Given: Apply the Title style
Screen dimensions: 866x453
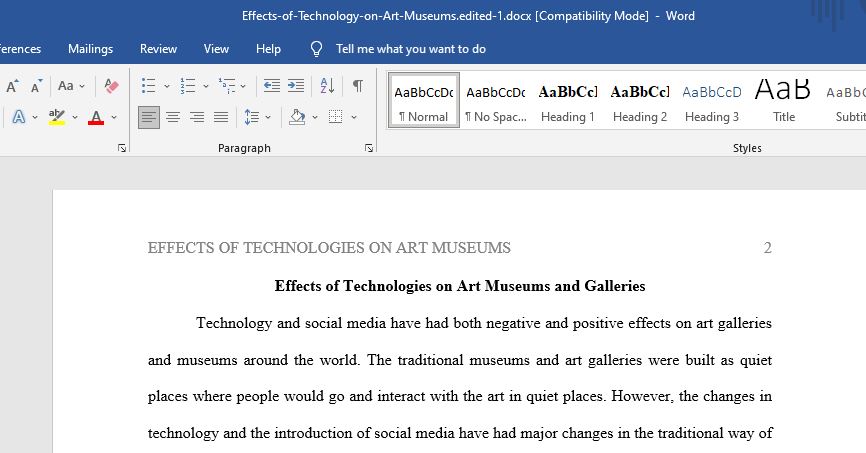Looking at the screenshot, I should 783,100.
